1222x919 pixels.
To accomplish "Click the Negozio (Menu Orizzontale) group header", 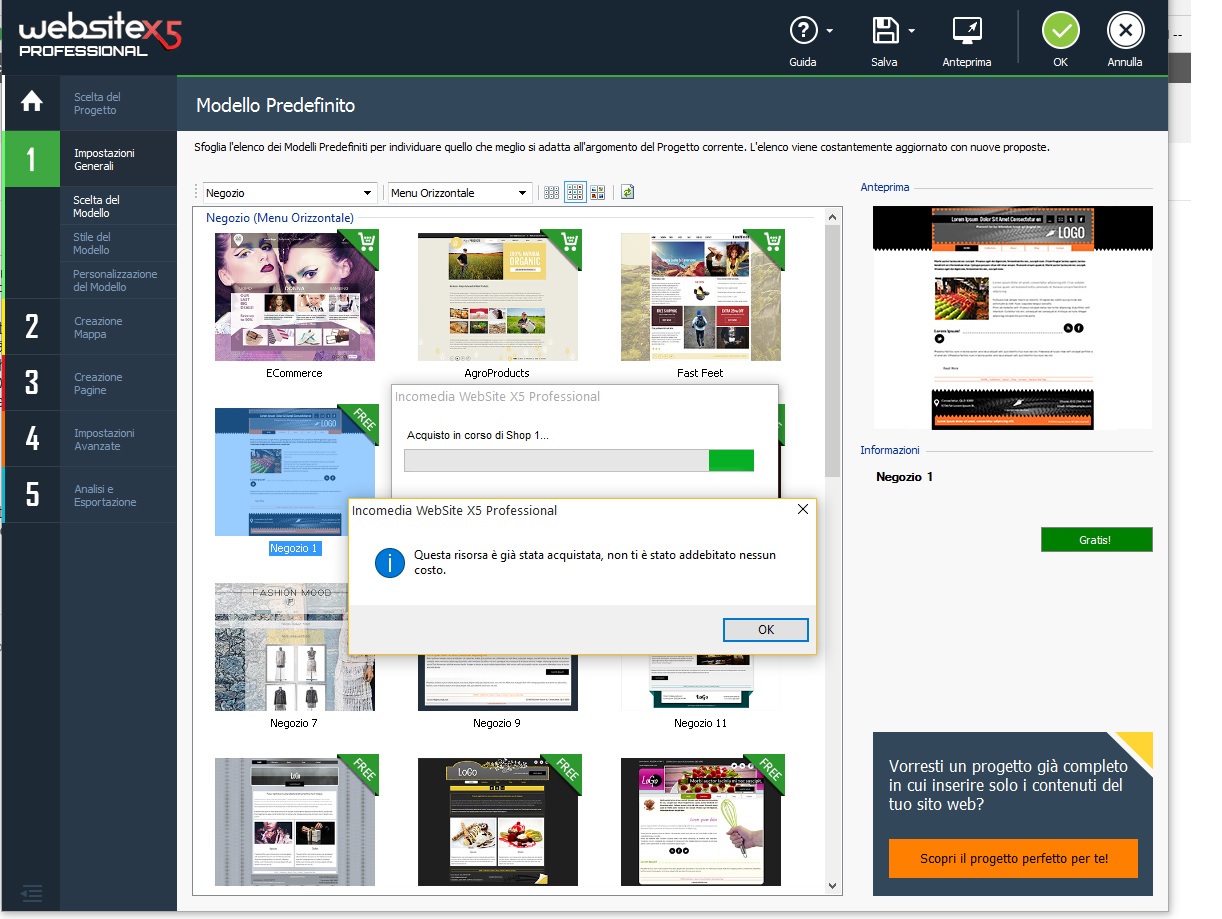I will [279, 217].
